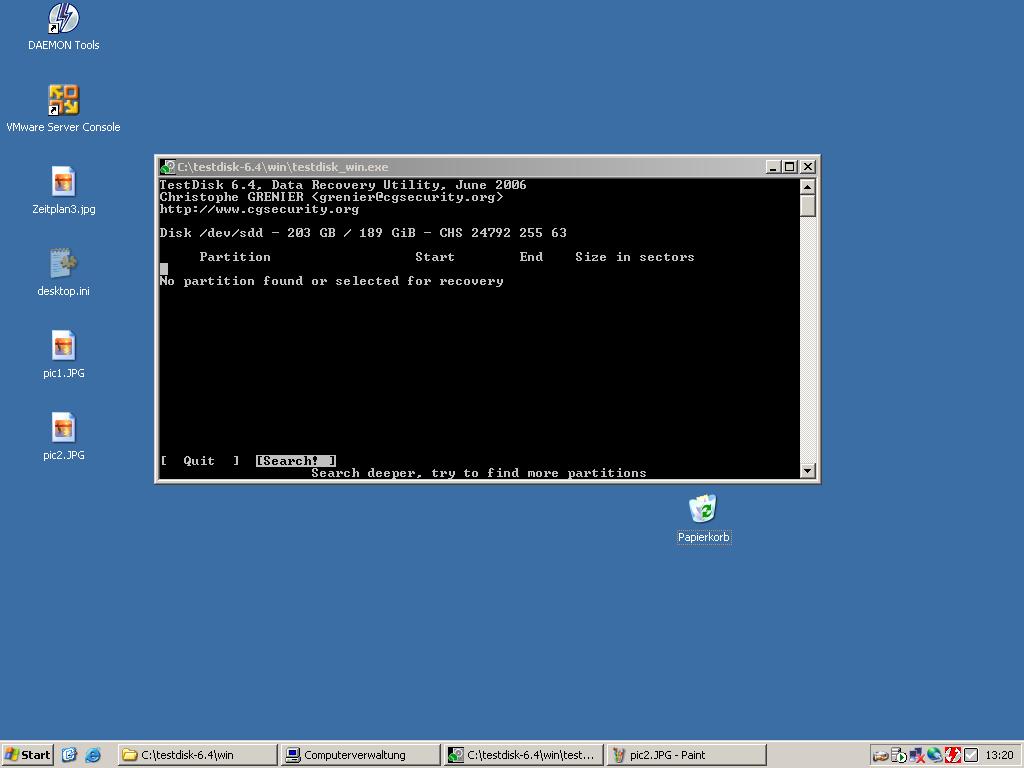1024x768 pixels.
Task: Select the Search! option in TestDisk
Action: 296,461
